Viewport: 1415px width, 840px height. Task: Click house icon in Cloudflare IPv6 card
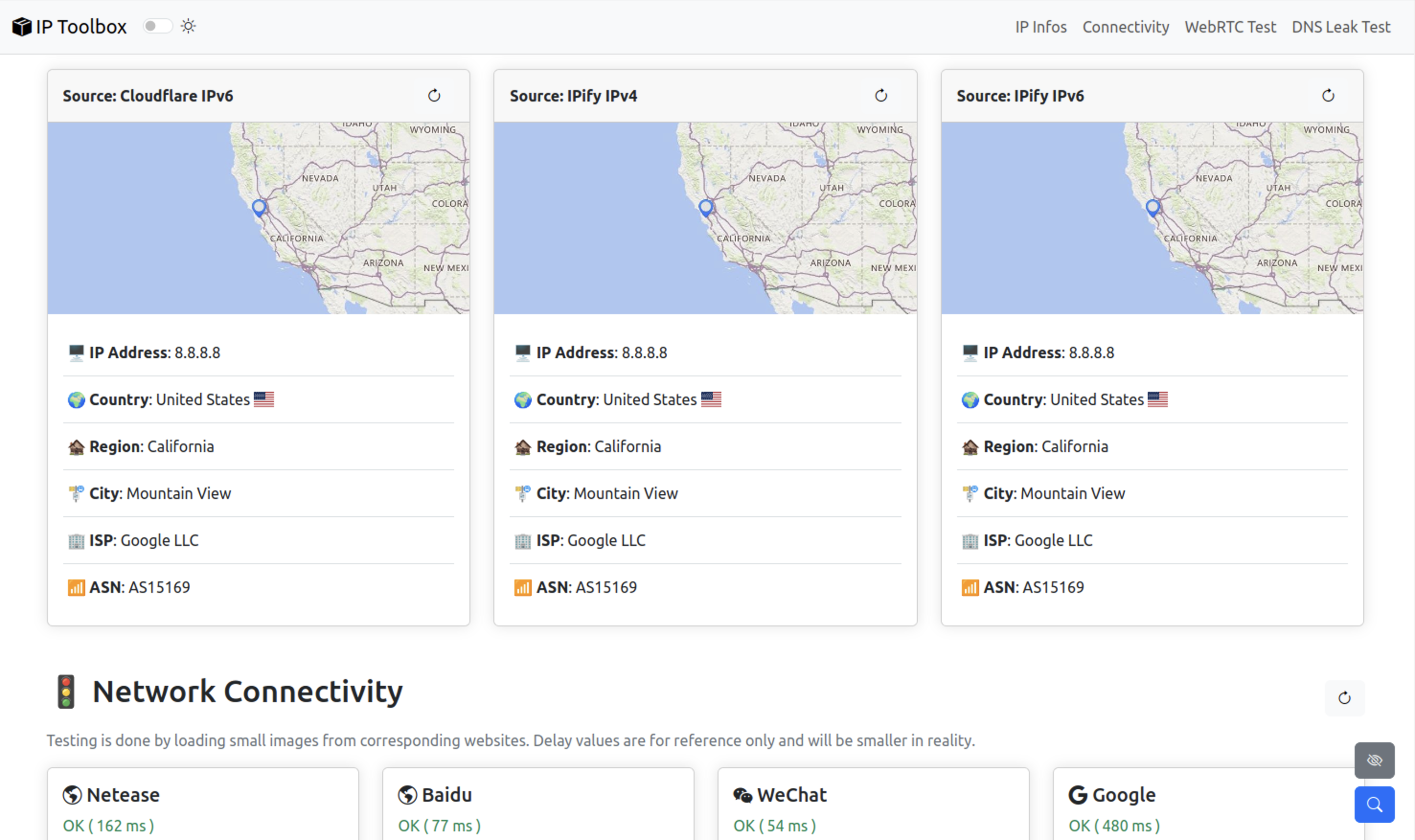coord(76,447)
